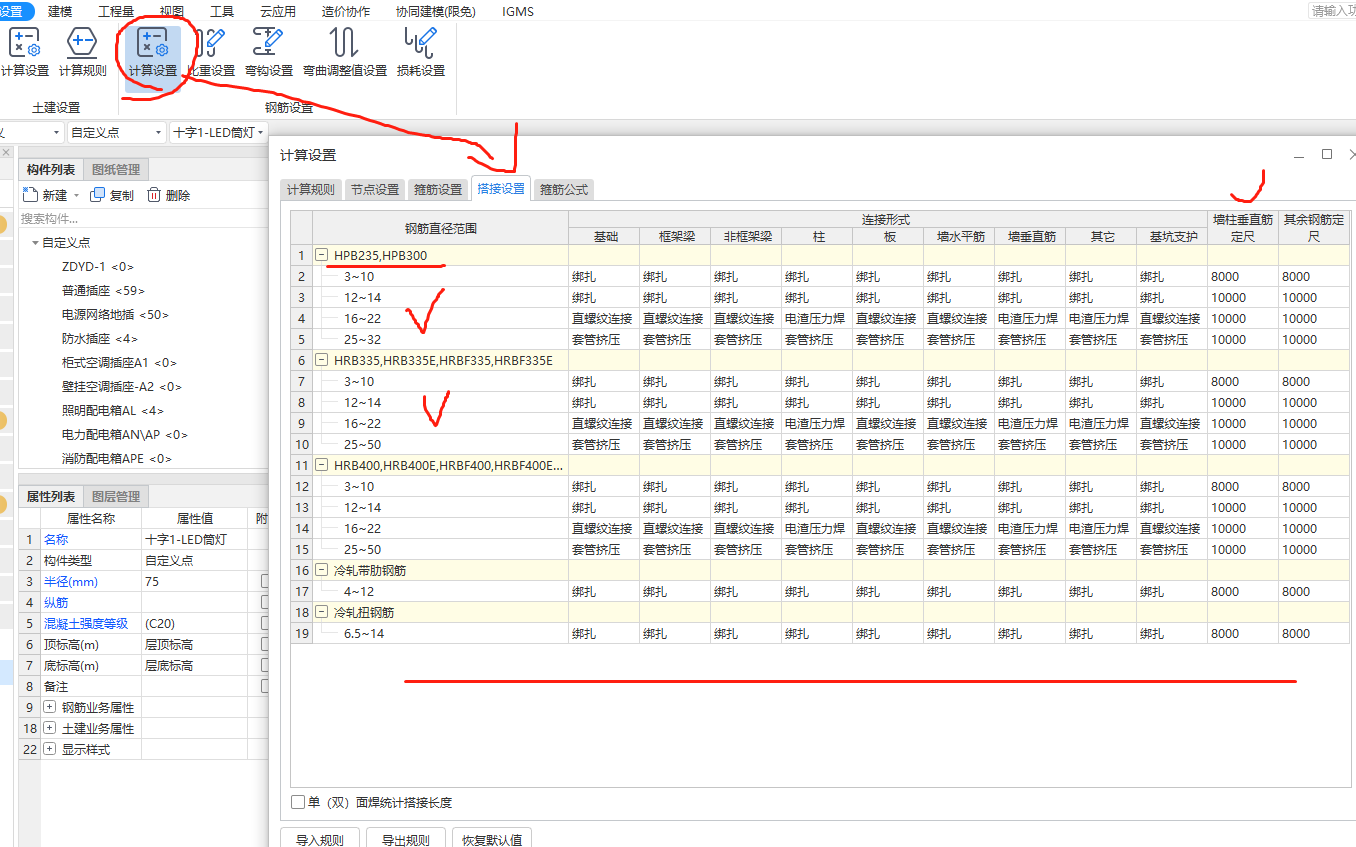Toggle 单(双)面焊统计搭接长度 checkbox
The width and height of the screenshot is (1356, 847).
pos(298,802)
